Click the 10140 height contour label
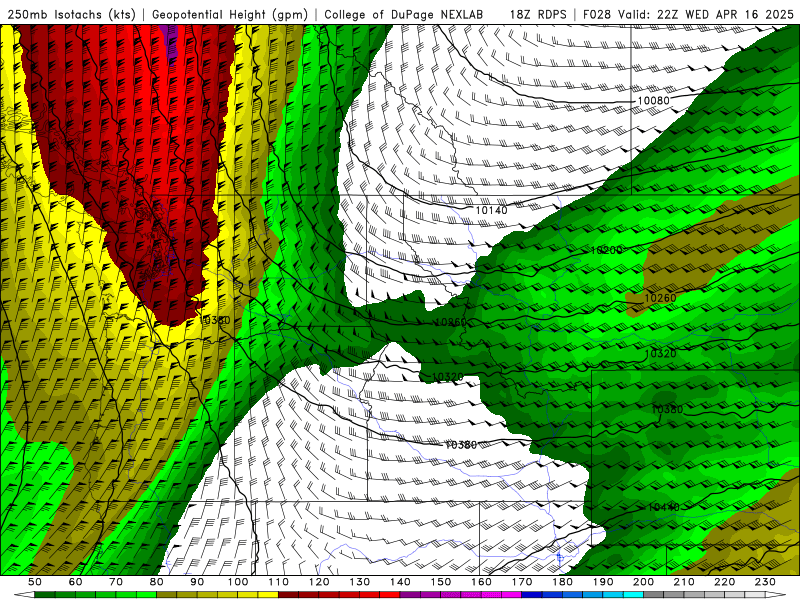The height and width of the screenshot is (600, 800). point(491,210)
